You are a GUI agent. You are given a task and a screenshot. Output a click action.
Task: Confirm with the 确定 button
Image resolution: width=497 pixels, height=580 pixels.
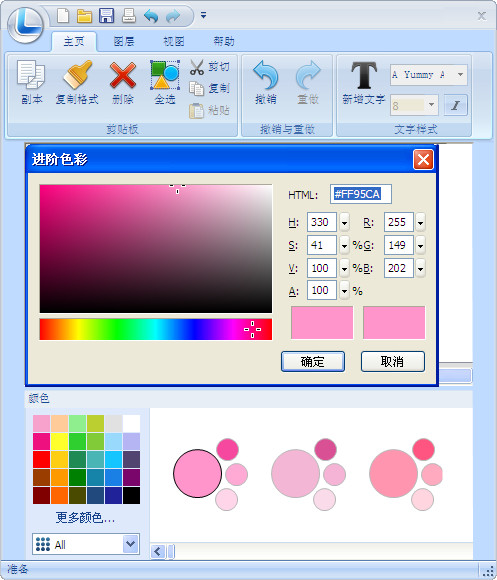click(313, 361)
